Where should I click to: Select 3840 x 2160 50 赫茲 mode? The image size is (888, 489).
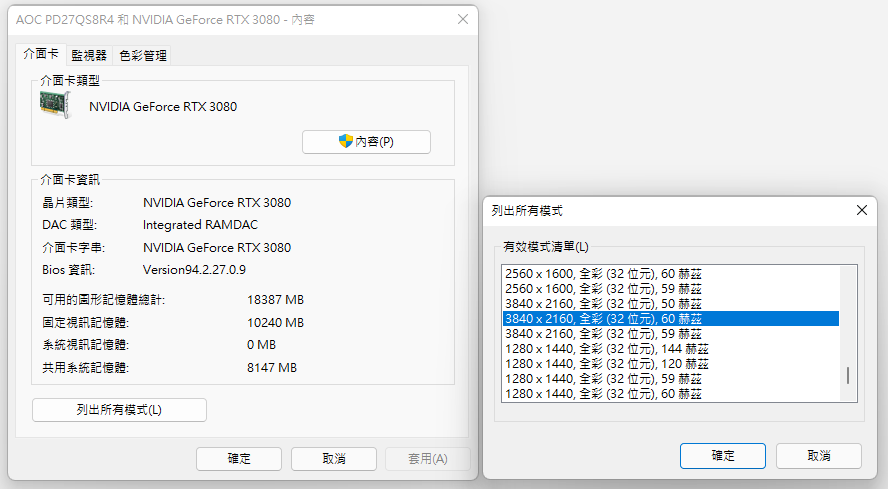pyautogui.click(x=671, y=304)
